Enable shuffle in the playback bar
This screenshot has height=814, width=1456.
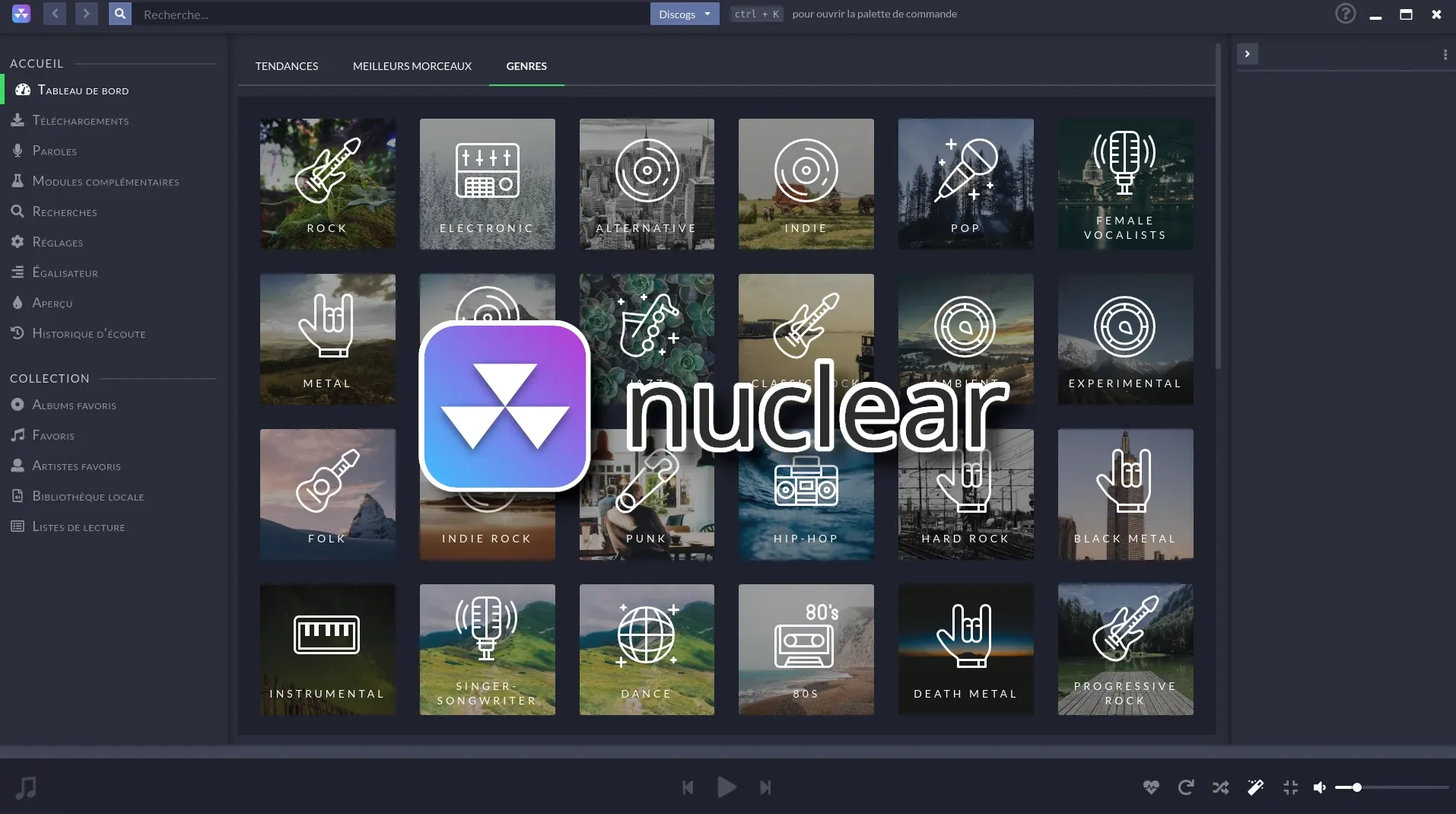click(x=1219, y=788)
